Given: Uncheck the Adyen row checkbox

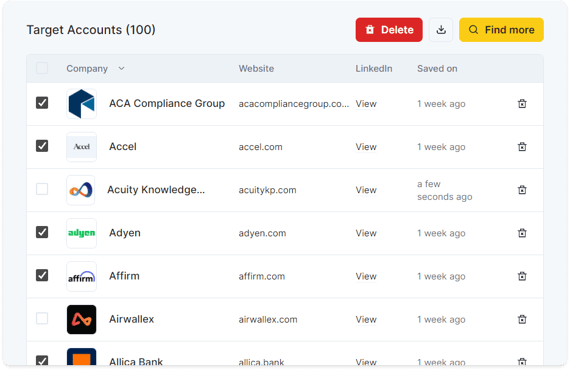Looking at the screenshot, I should pos(42,232).
